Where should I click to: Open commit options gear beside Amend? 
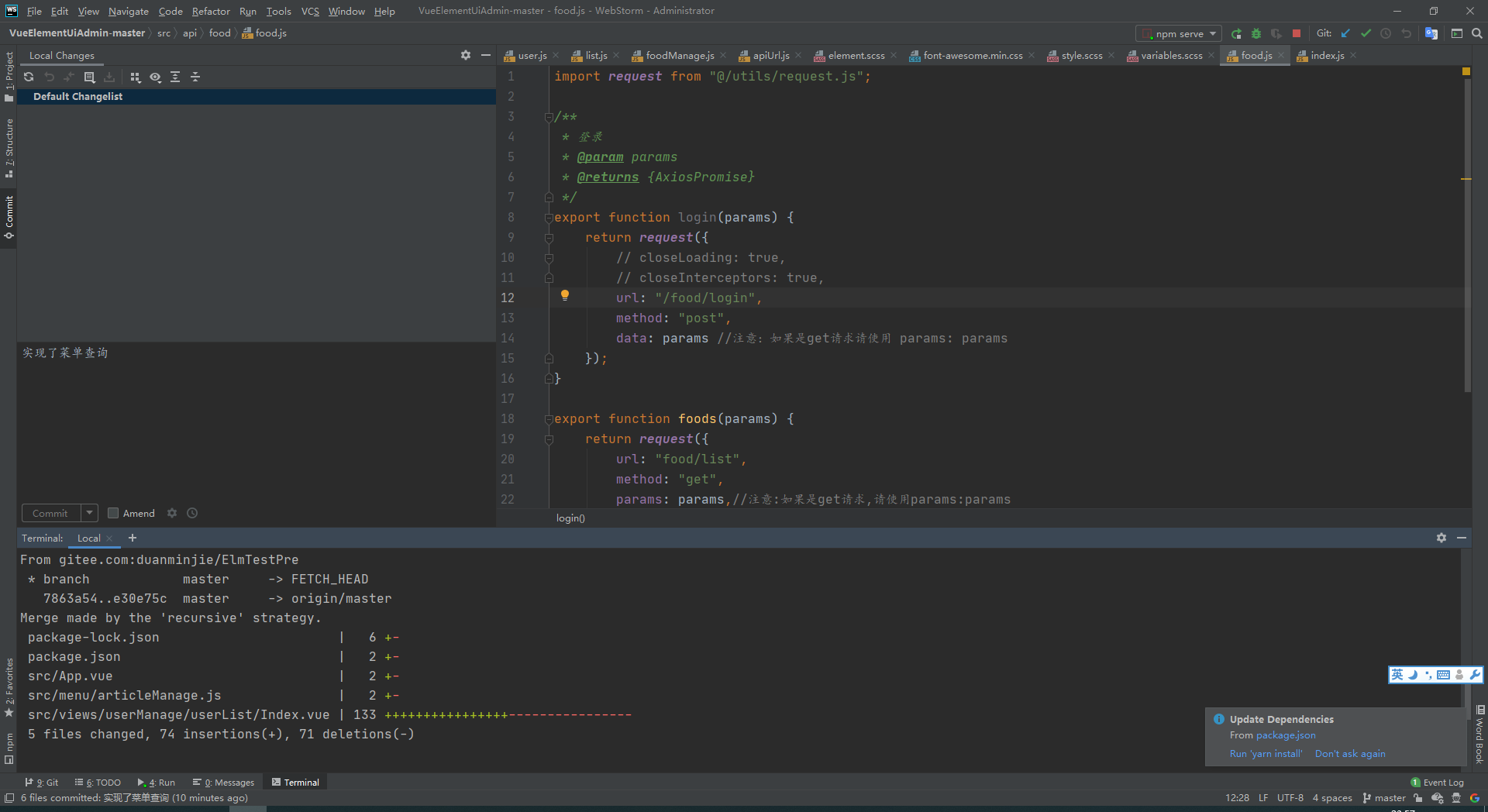pyautogui.click(x=172, y=513)
